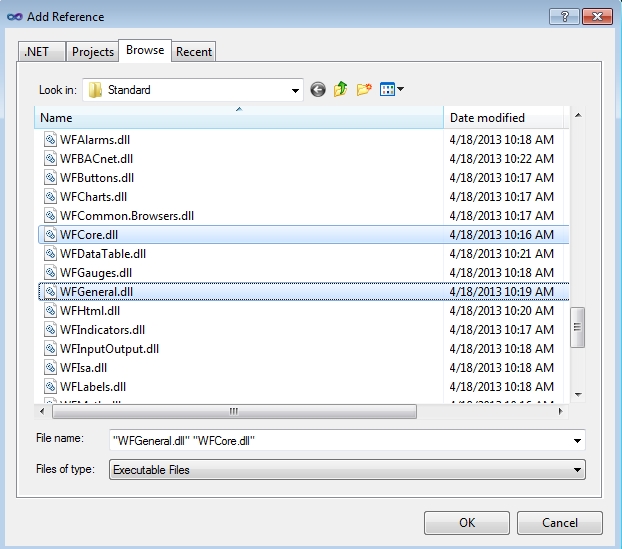Create a new folder with toolbar icon
Viewport: 622px width, 549px height.
364,89
